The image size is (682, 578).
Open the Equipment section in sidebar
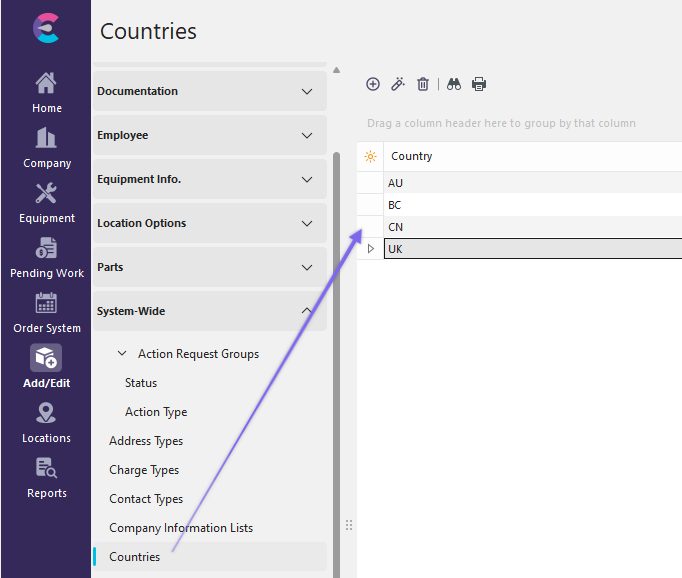coord(46,203)
